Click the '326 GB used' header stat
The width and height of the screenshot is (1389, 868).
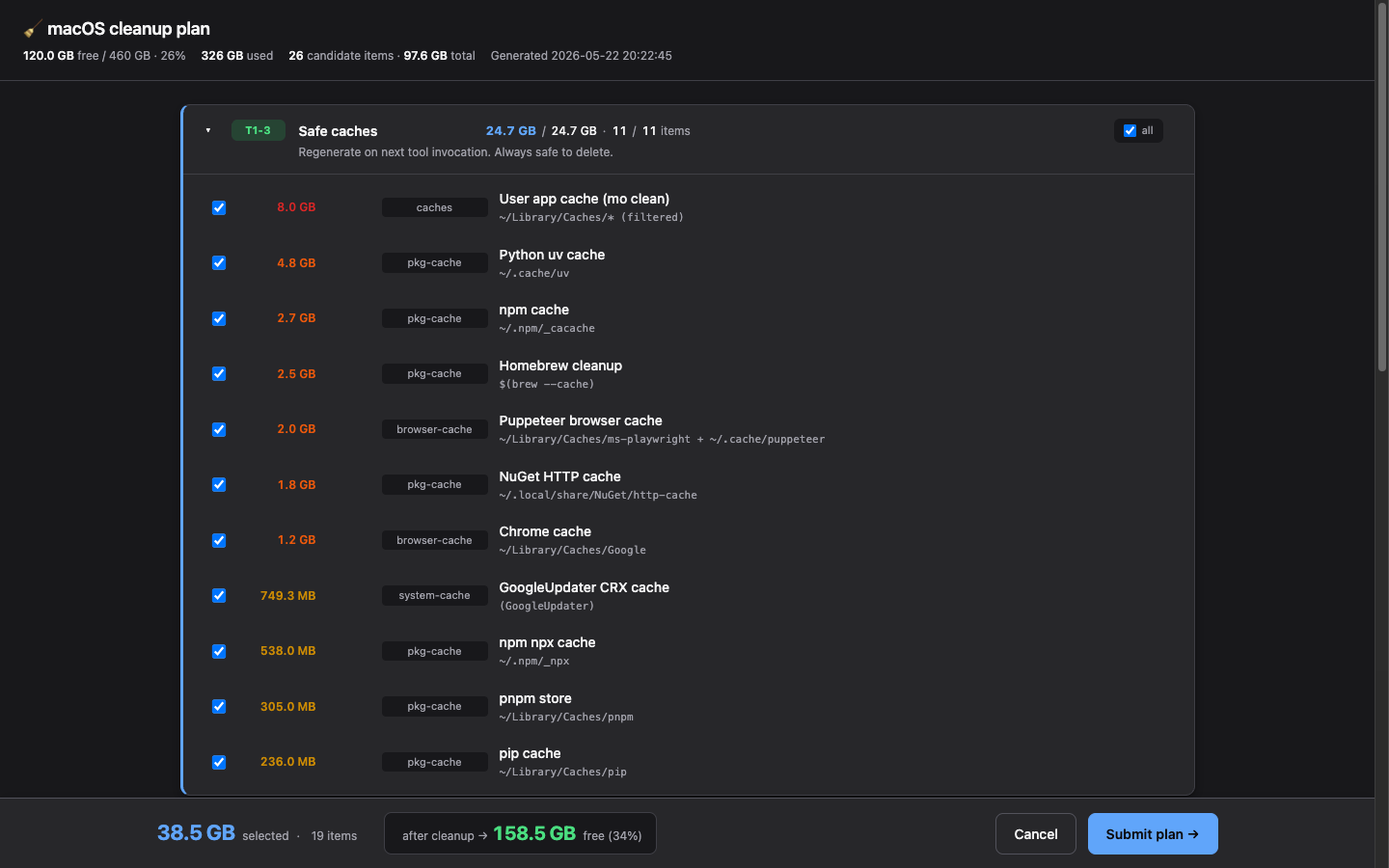[237, 56]
